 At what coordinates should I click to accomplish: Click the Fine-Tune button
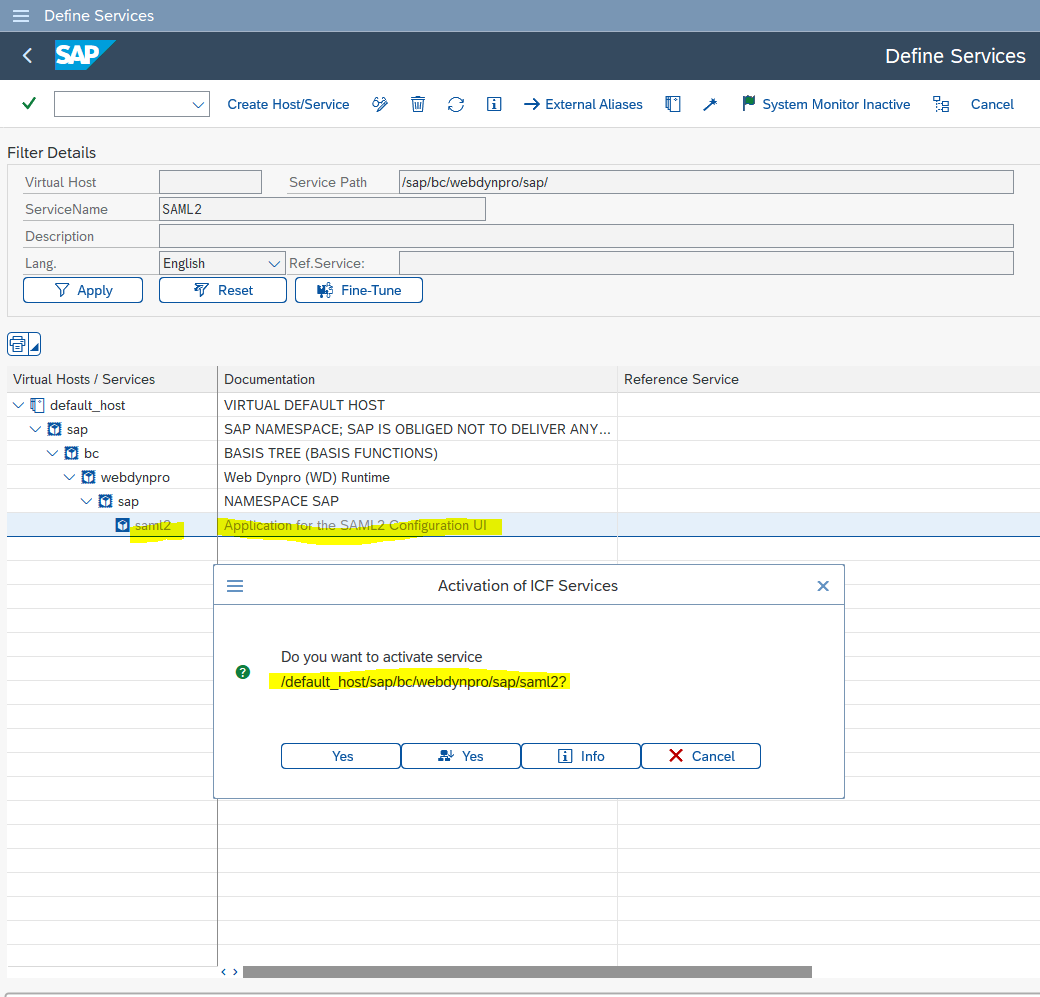359,290
